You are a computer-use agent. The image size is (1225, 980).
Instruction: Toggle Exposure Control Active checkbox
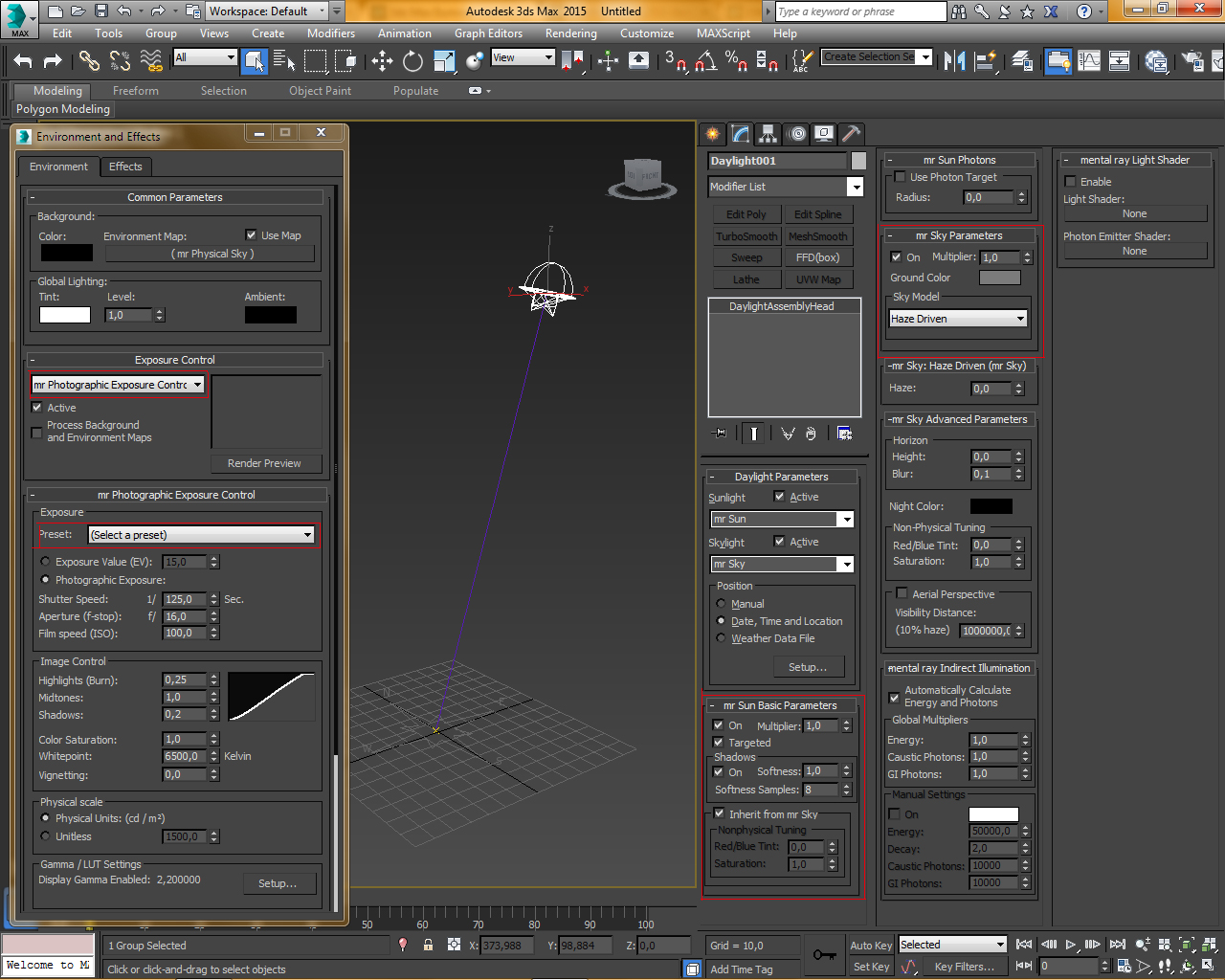36,408
